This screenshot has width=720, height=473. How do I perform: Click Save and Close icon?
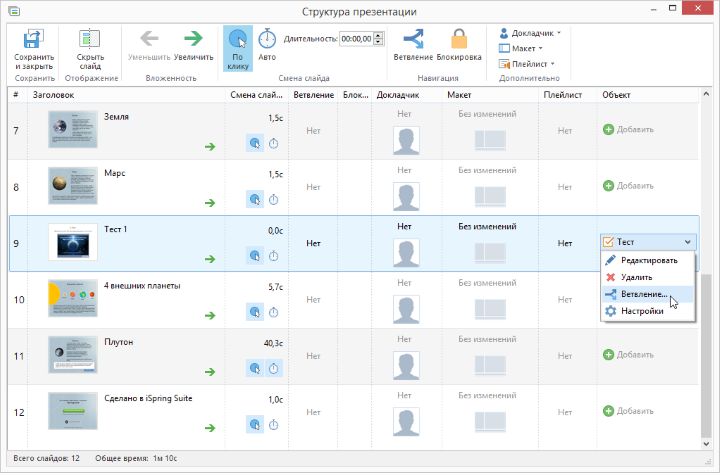pos(34,39)
